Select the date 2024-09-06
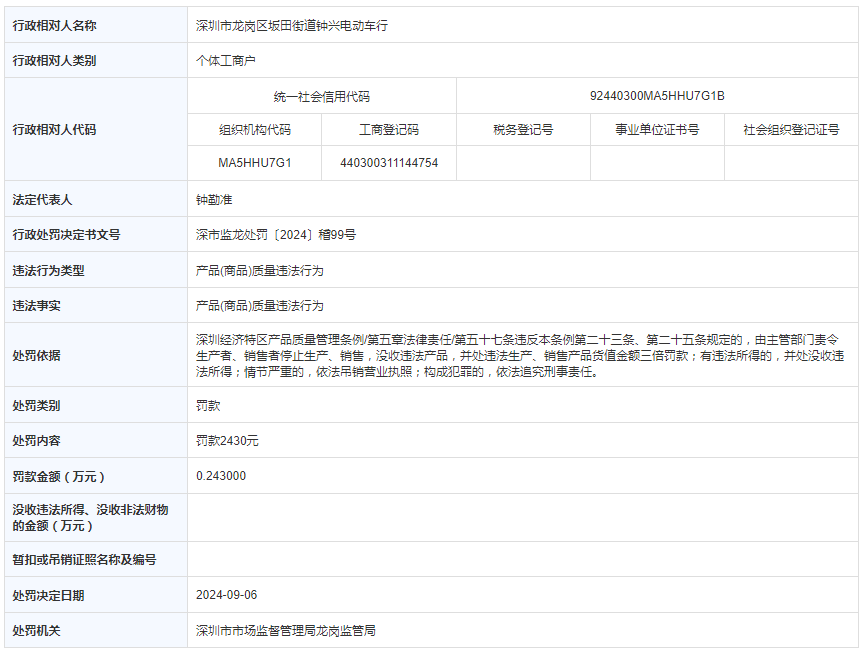This screenshot has width=867, height=652. (x=227, y=595)
